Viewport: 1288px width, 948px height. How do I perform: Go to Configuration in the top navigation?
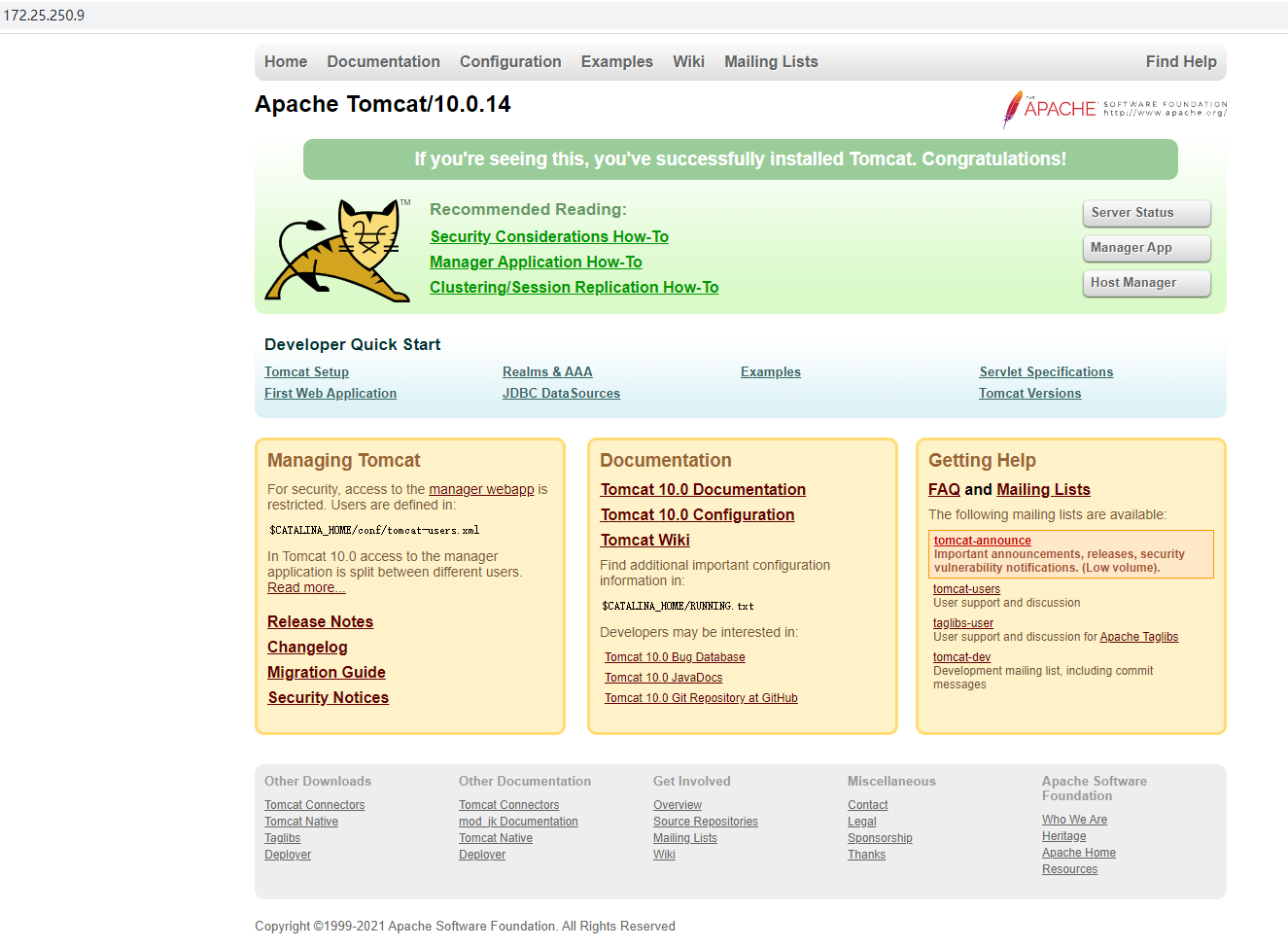510,61
